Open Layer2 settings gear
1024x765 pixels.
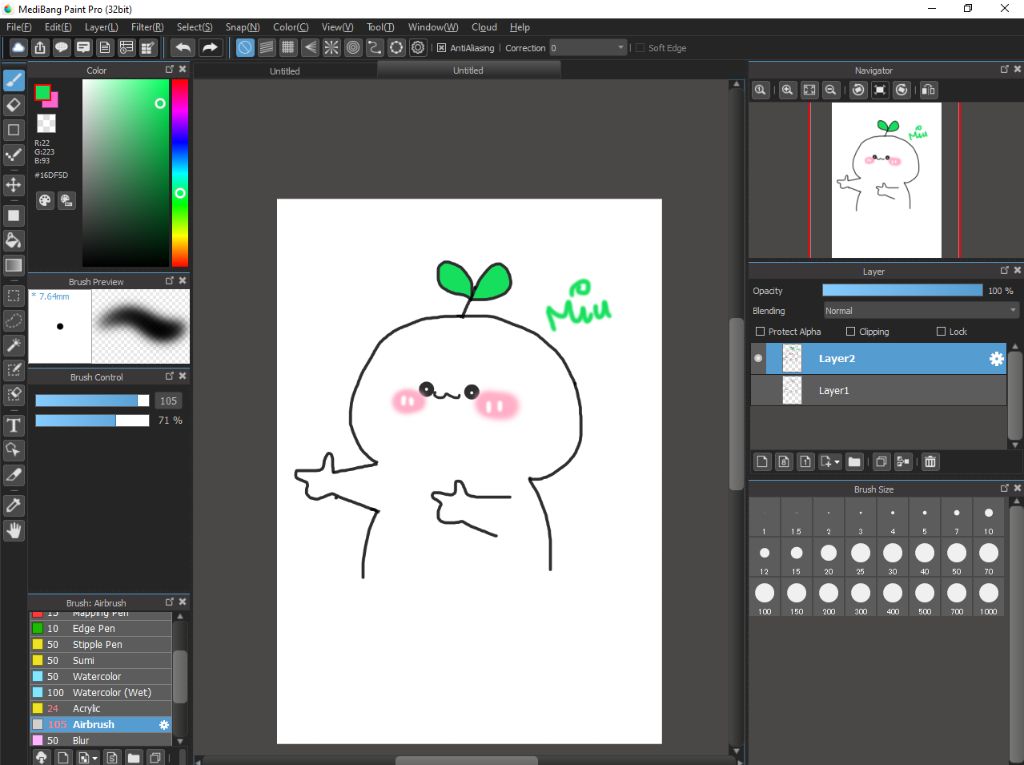(x=996, y=359)
